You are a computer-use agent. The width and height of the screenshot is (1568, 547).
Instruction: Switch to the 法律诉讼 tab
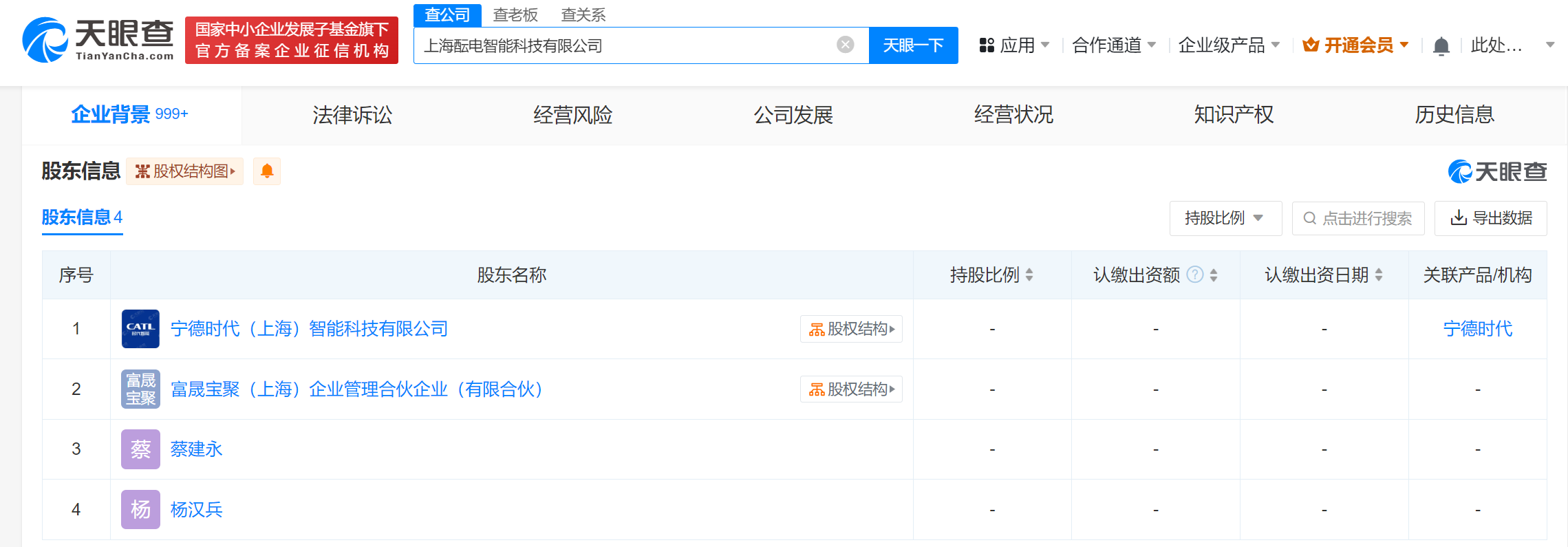click(x=352, y=115)
